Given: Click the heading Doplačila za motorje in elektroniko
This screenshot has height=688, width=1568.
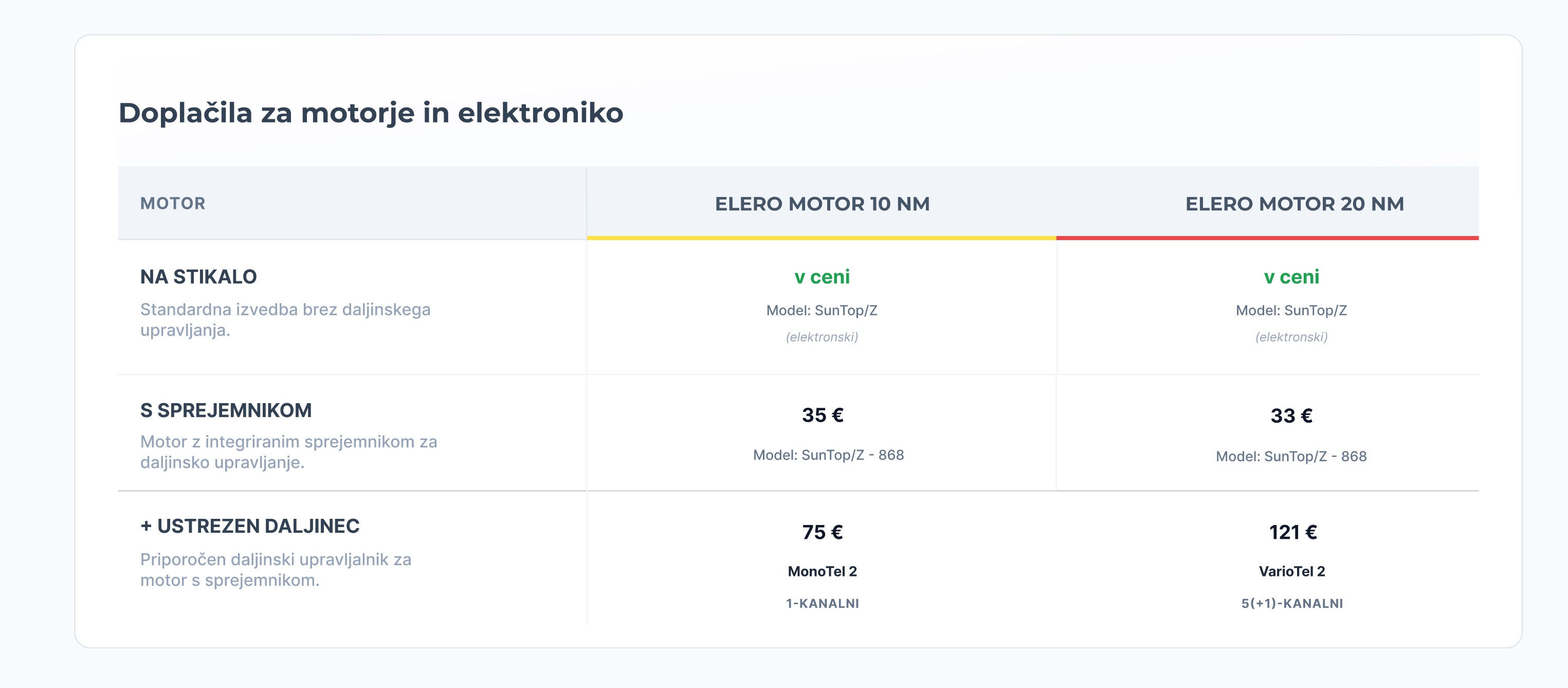Looking at the screenshot, I should coord(371,113).
